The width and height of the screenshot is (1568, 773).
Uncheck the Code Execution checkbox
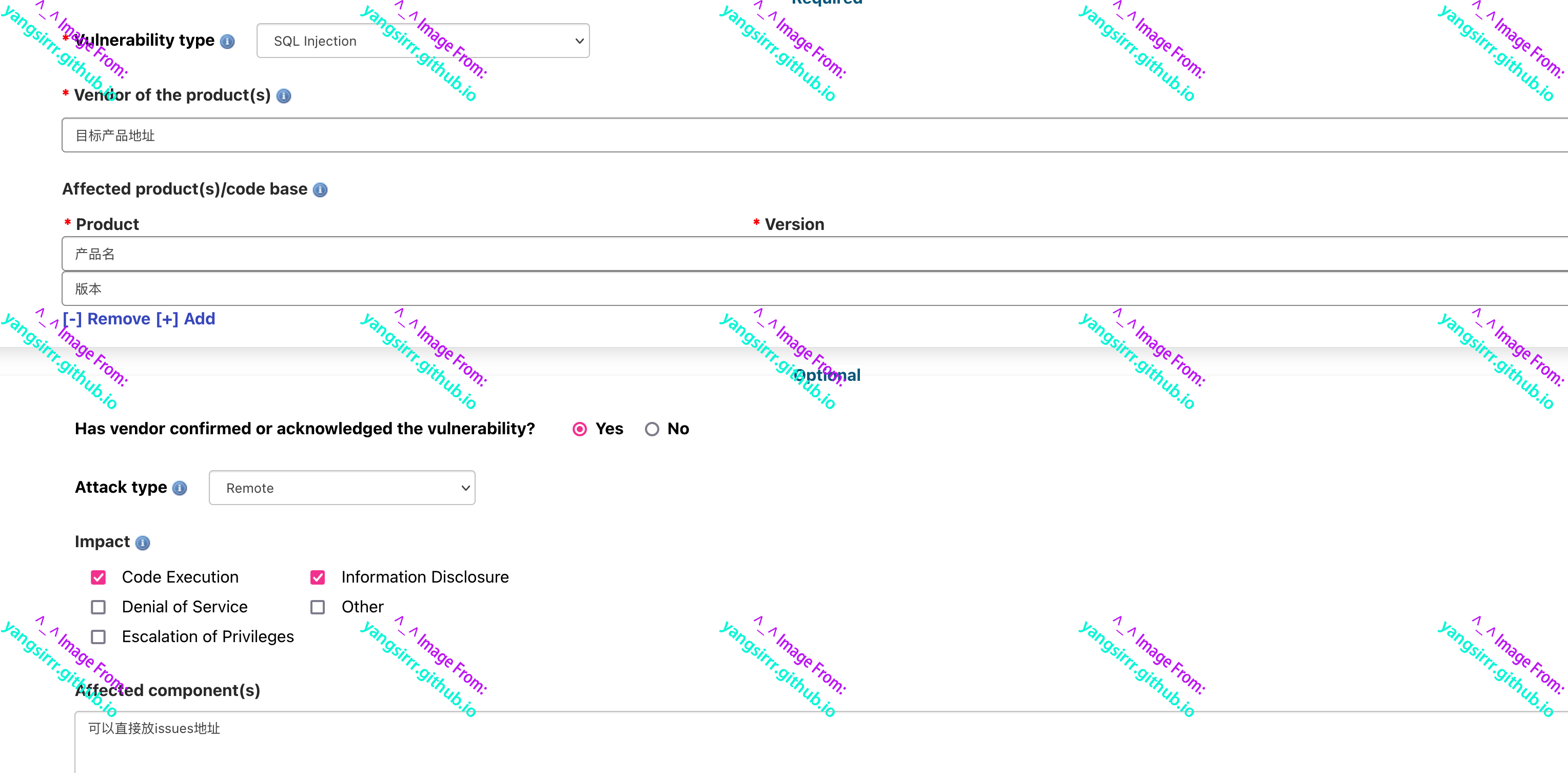click(x=98, y=577)
